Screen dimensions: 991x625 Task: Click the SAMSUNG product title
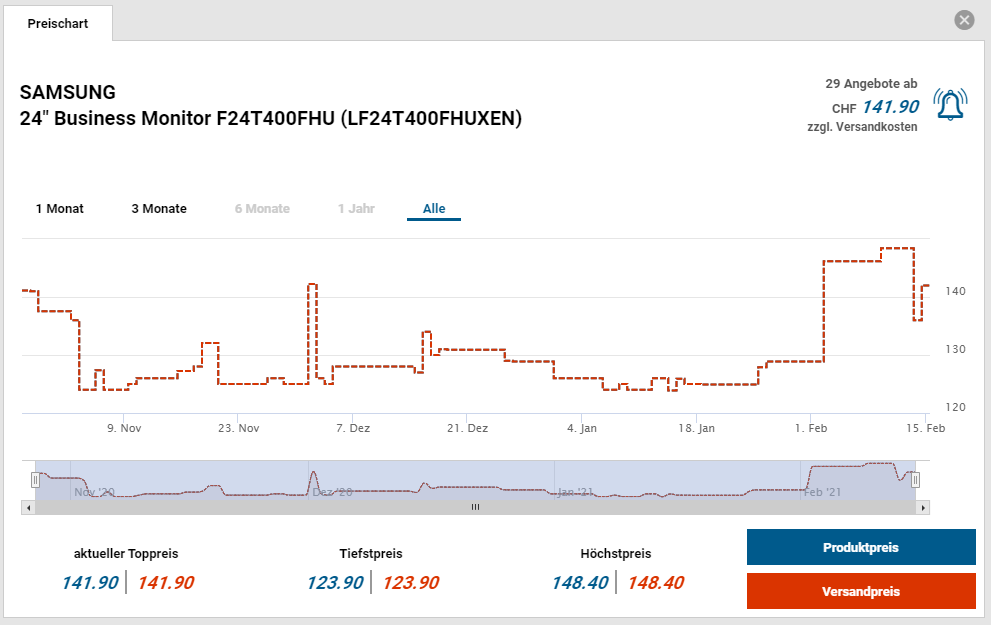[x=68, y=92]
